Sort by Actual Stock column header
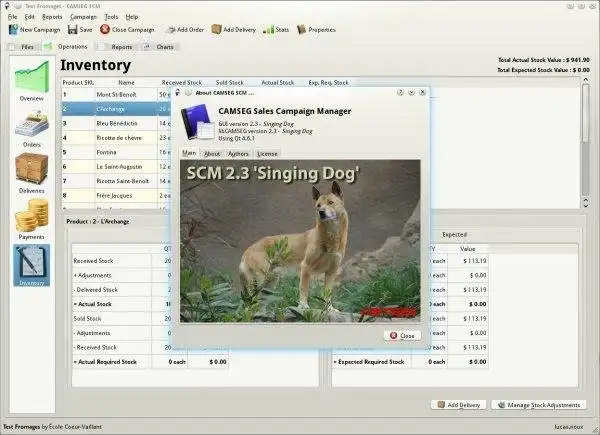The width and height of the screenshot is (600, 435). pyautogui.click(x=277, y=82)
